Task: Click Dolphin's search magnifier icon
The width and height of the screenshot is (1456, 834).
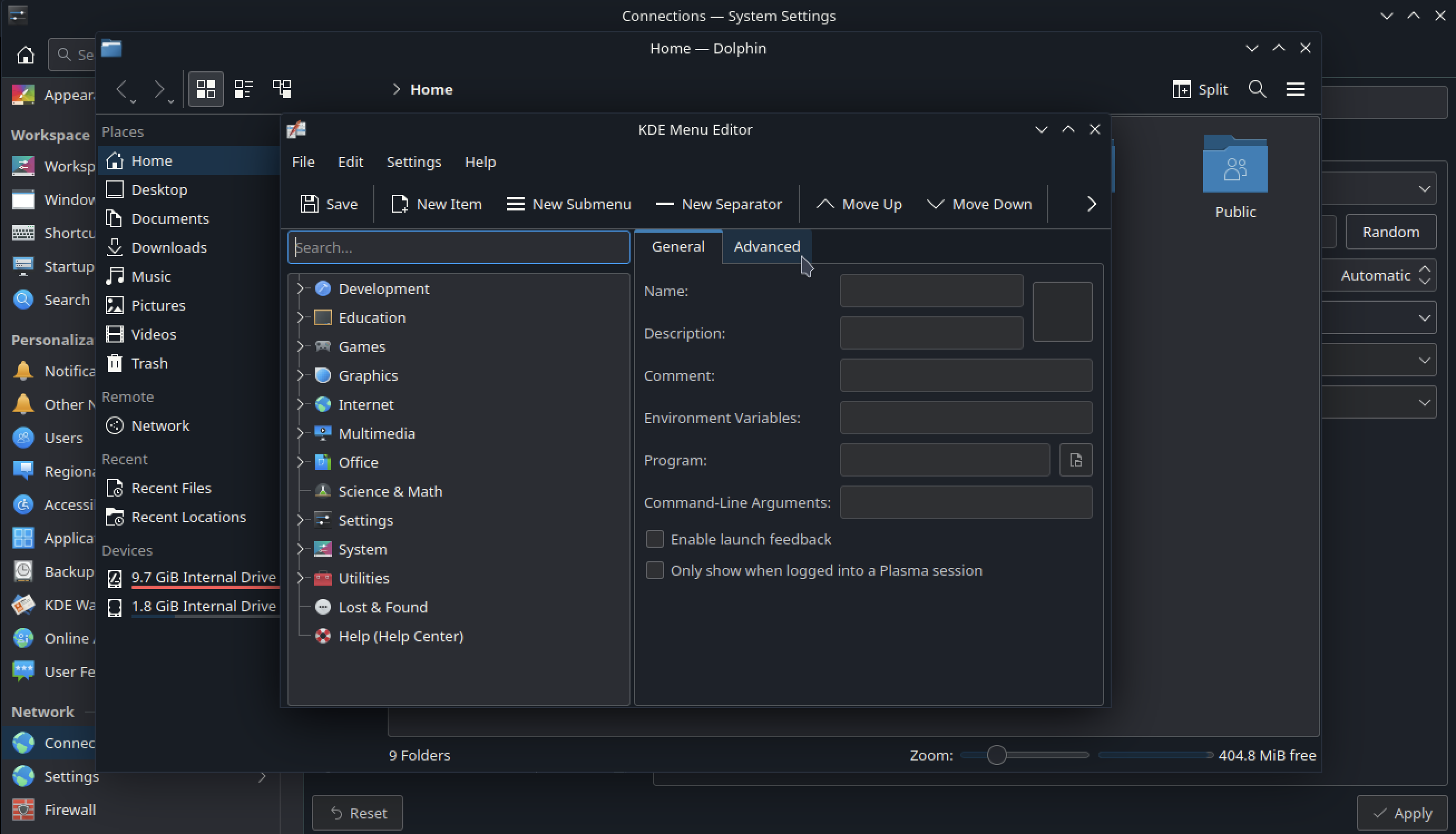Action: coord(1257,89)
